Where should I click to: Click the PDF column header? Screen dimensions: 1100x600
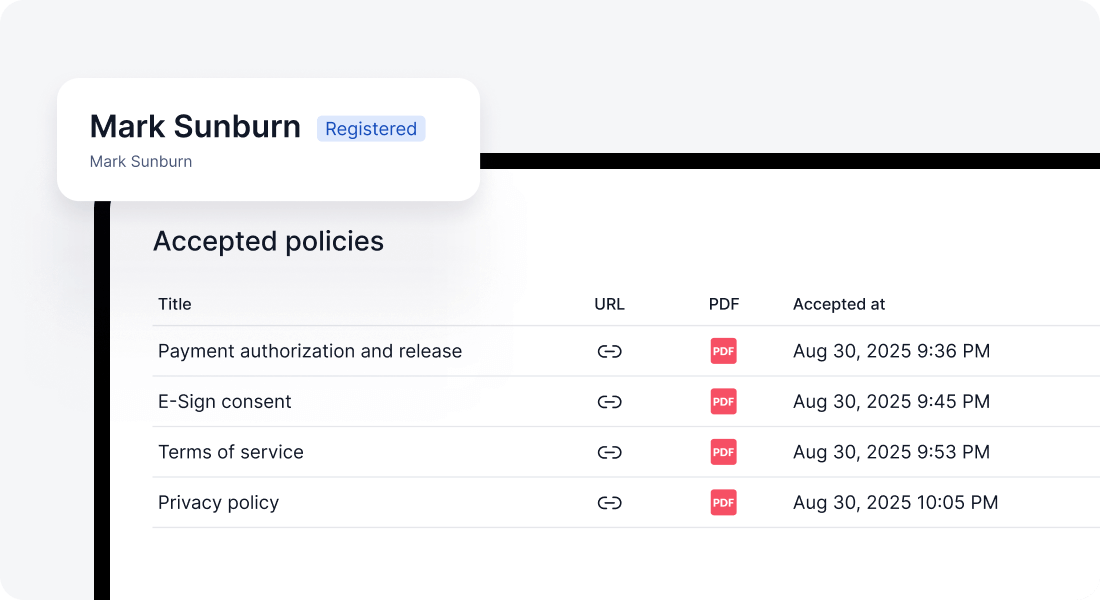(723, 304)
